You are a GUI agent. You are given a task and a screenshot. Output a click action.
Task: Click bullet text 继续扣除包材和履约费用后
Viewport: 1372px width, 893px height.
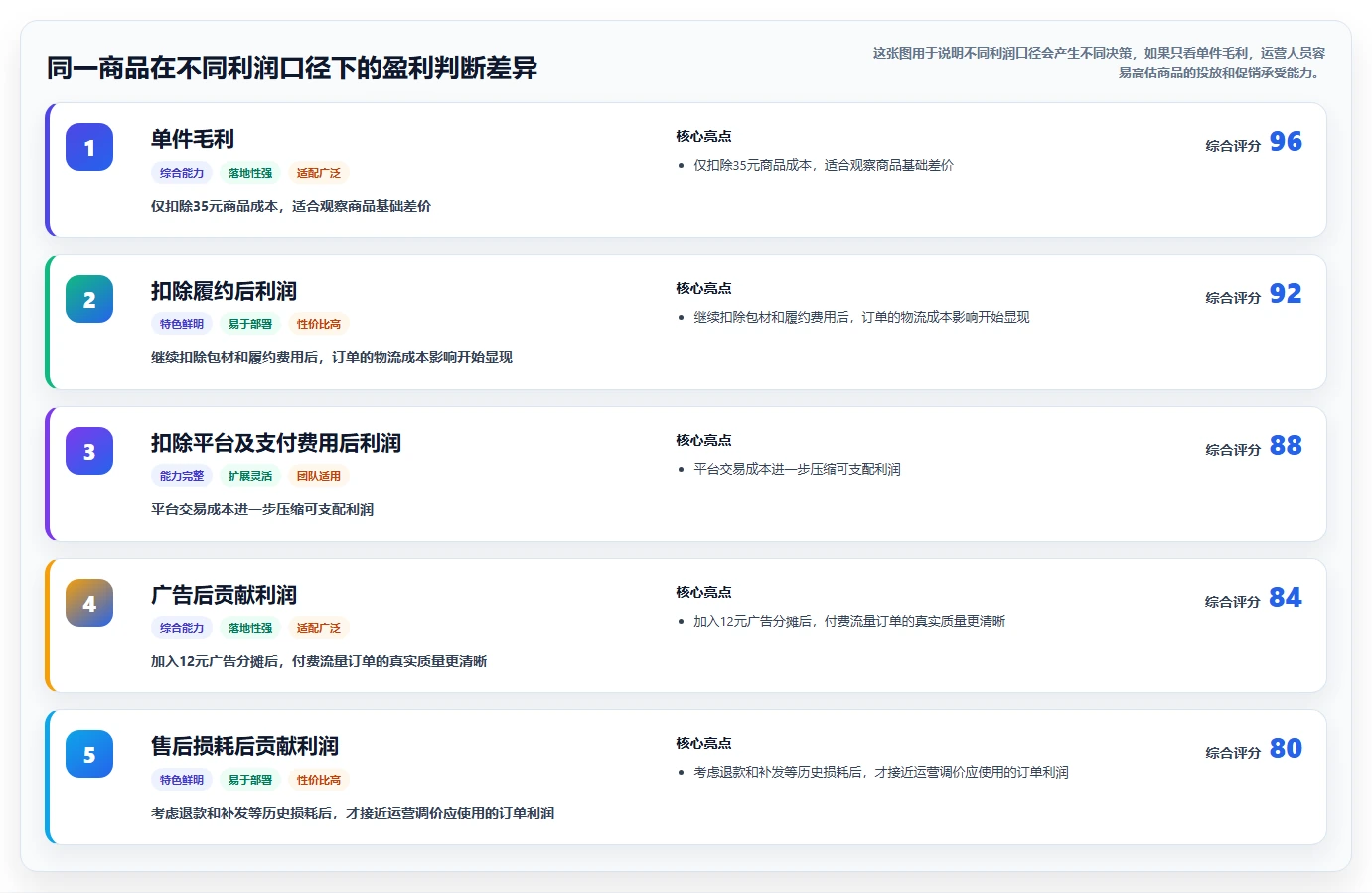tap(861, 318)
